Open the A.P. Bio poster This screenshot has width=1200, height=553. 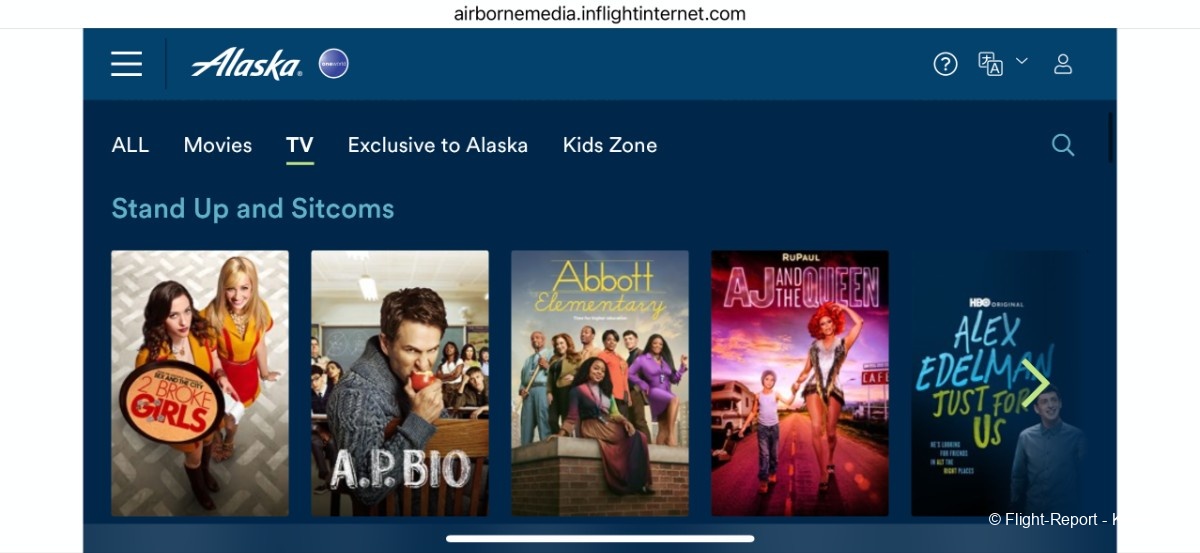tap(400, 383)
